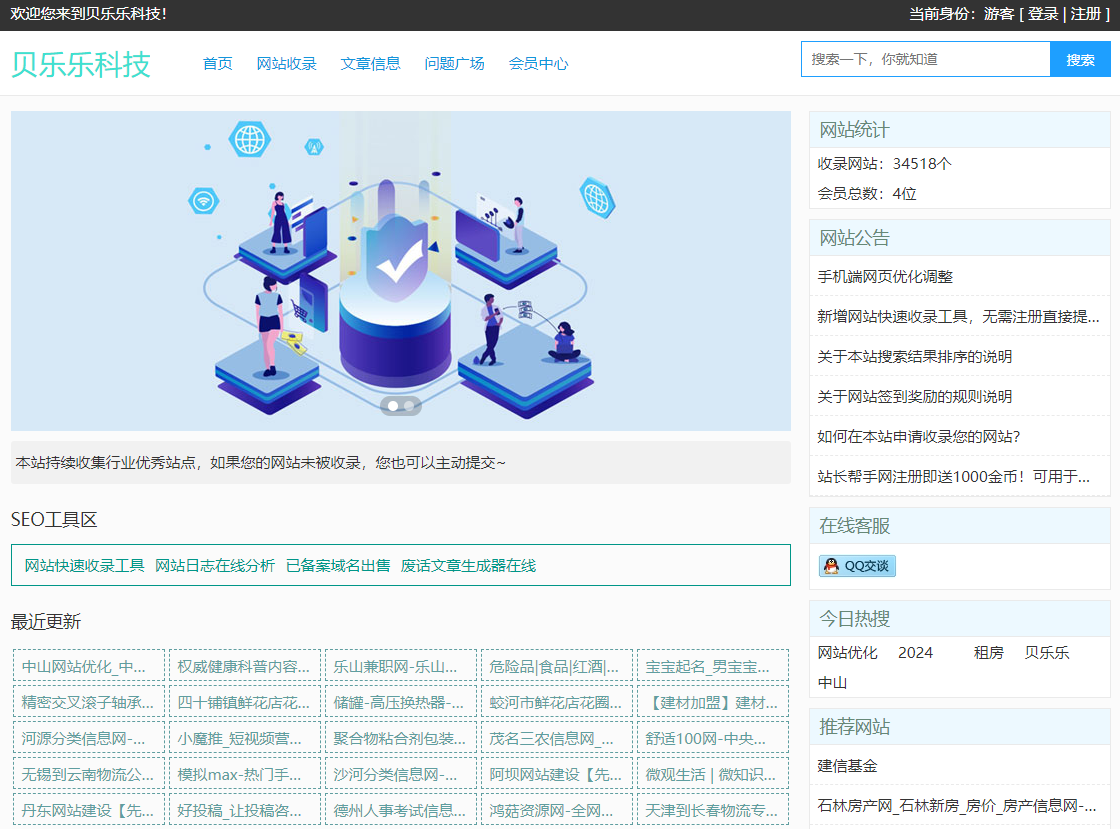This screenshot has height=829, width=1120.
Task: Open recent entry 储罐-高压换热器-...
Action: click(x=401, y=702)
